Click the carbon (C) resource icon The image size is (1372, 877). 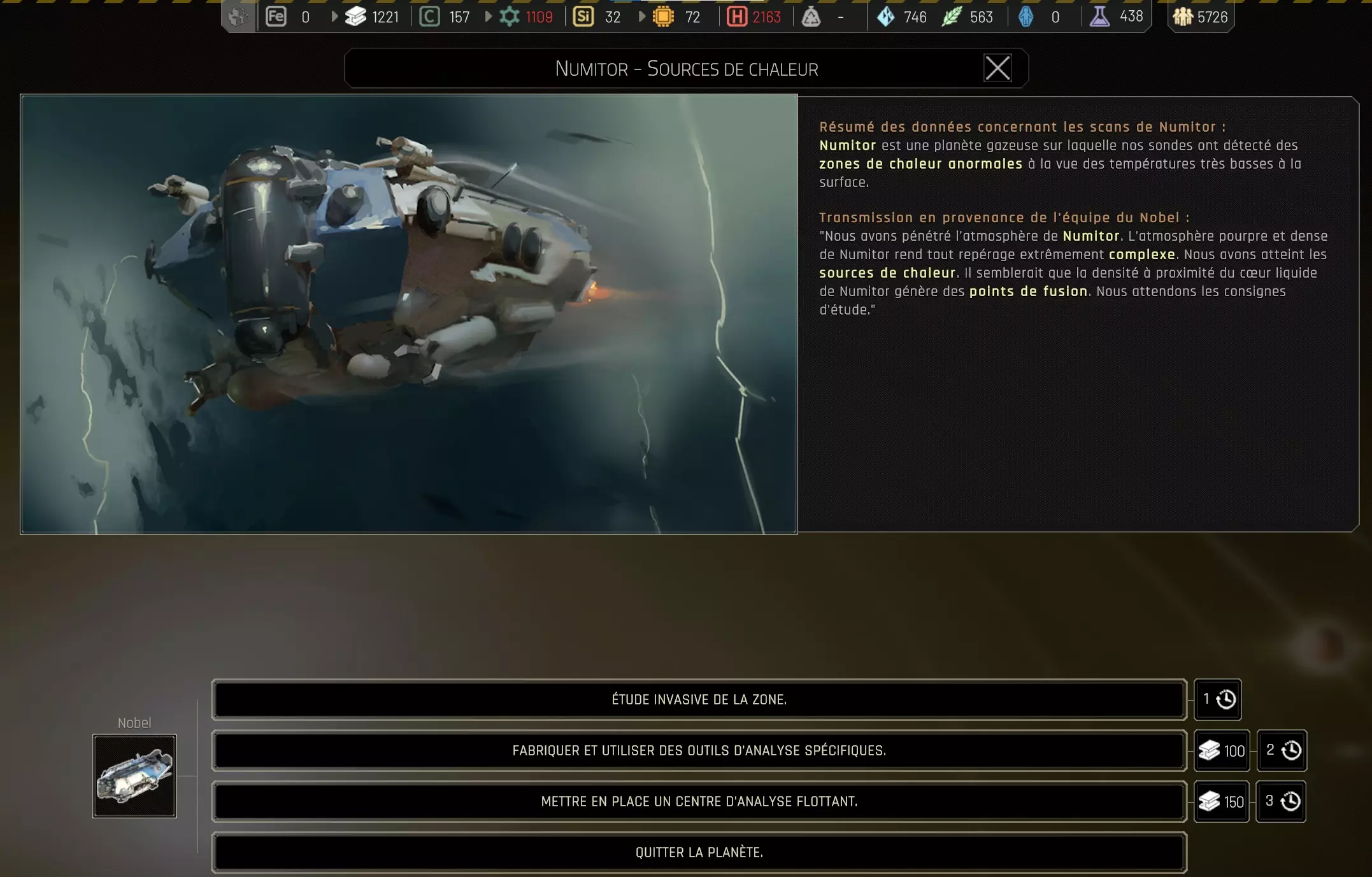tap(429, 17)
